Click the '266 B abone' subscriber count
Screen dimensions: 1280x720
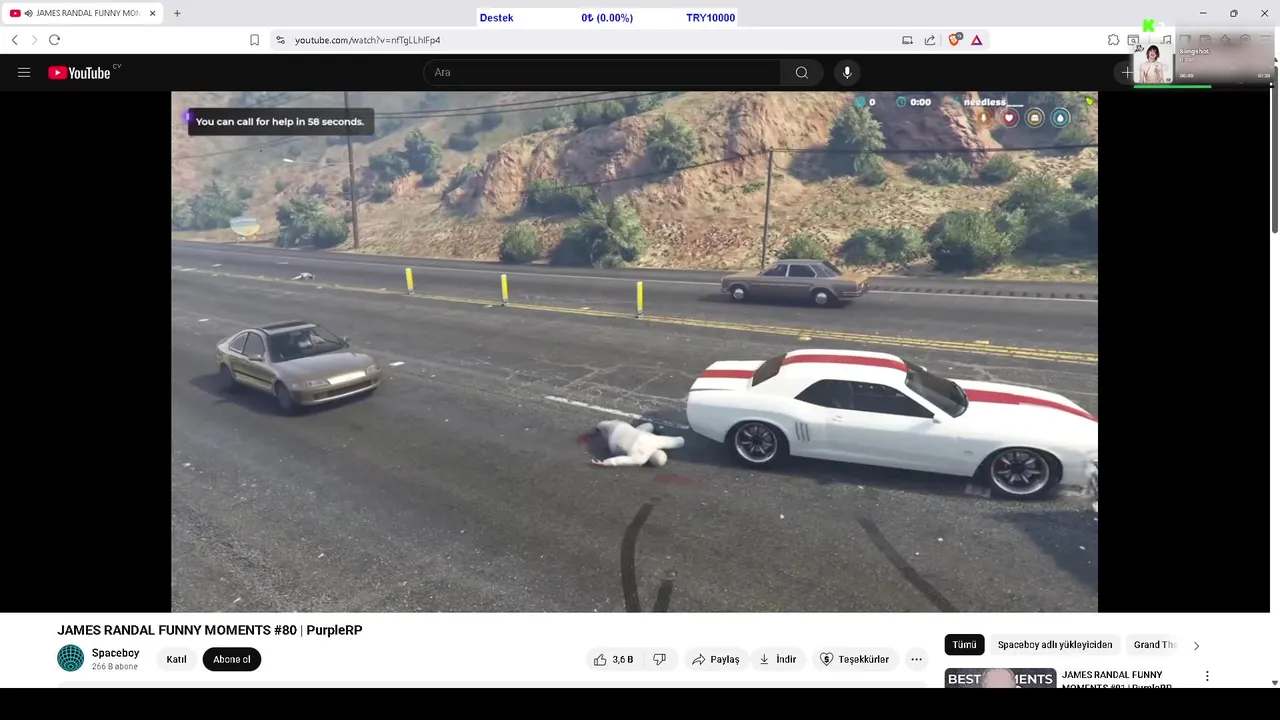pos(115,667)
